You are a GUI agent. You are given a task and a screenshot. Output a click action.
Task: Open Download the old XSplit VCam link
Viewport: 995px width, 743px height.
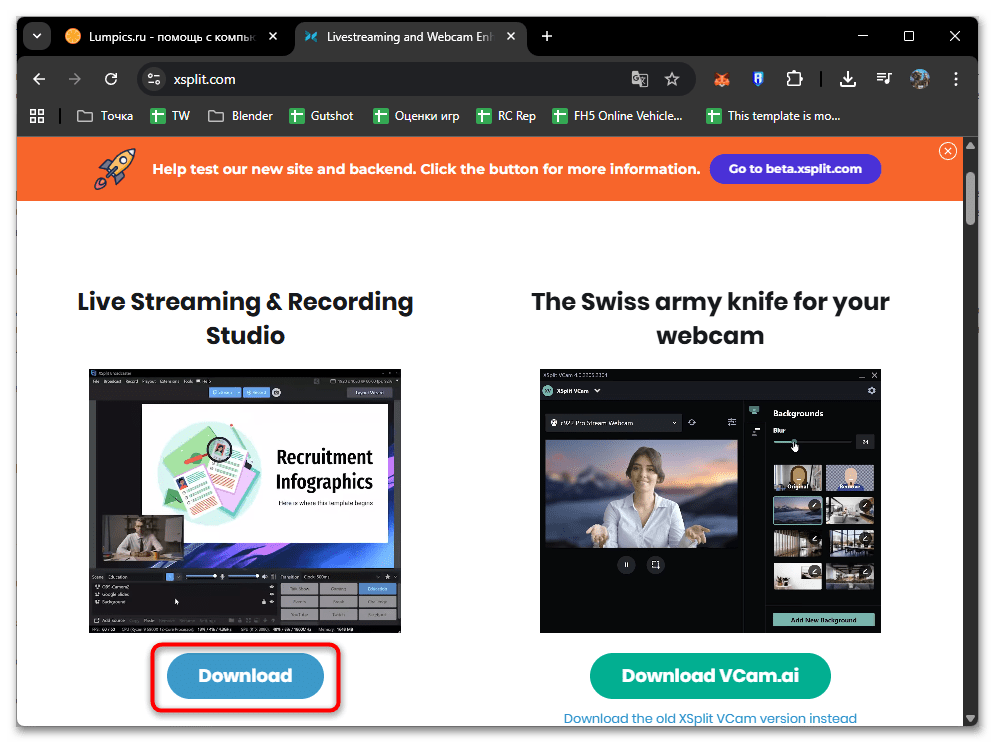(x=710, y=718)
